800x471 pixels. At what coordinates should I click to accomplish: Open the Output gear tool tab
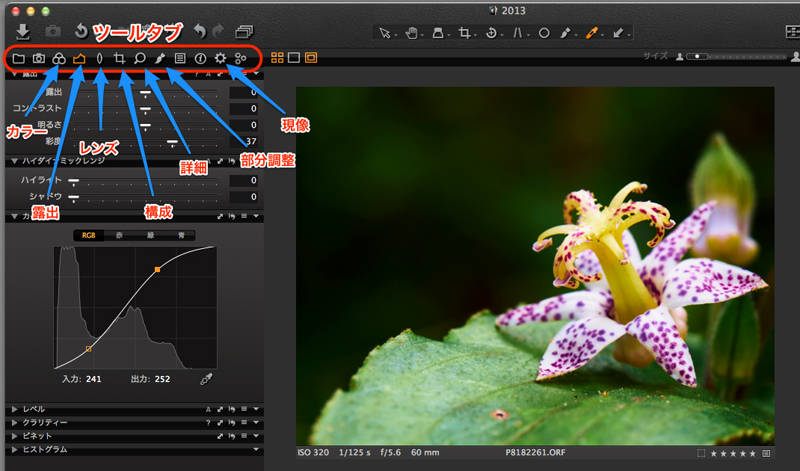pos(220,59)
